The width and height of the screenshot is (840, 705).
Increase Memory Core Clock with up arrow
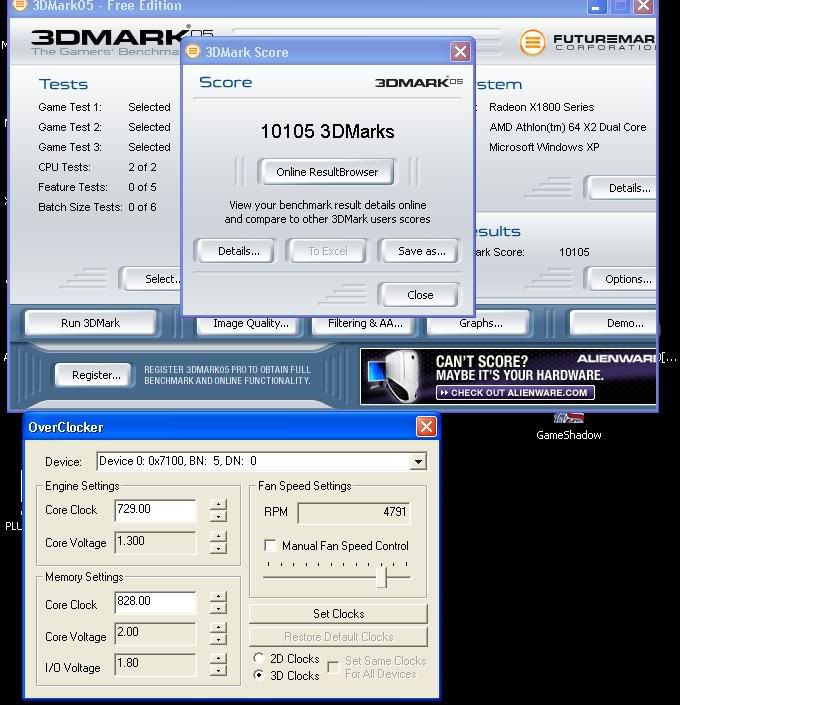click(x=218, y=597)
